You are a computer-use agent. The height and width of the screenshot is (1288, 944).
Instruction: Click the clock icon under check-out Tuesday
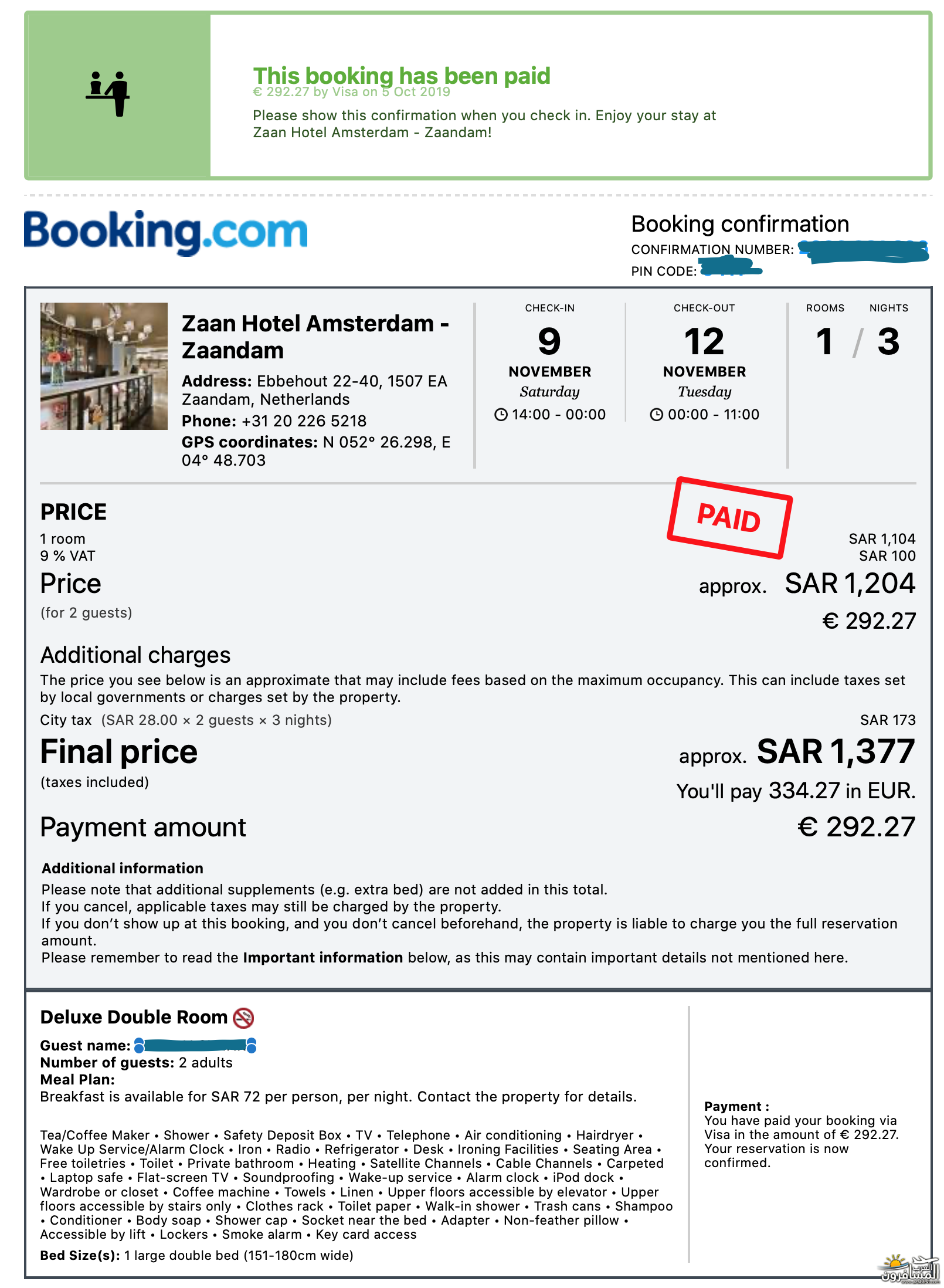[656, 415]
